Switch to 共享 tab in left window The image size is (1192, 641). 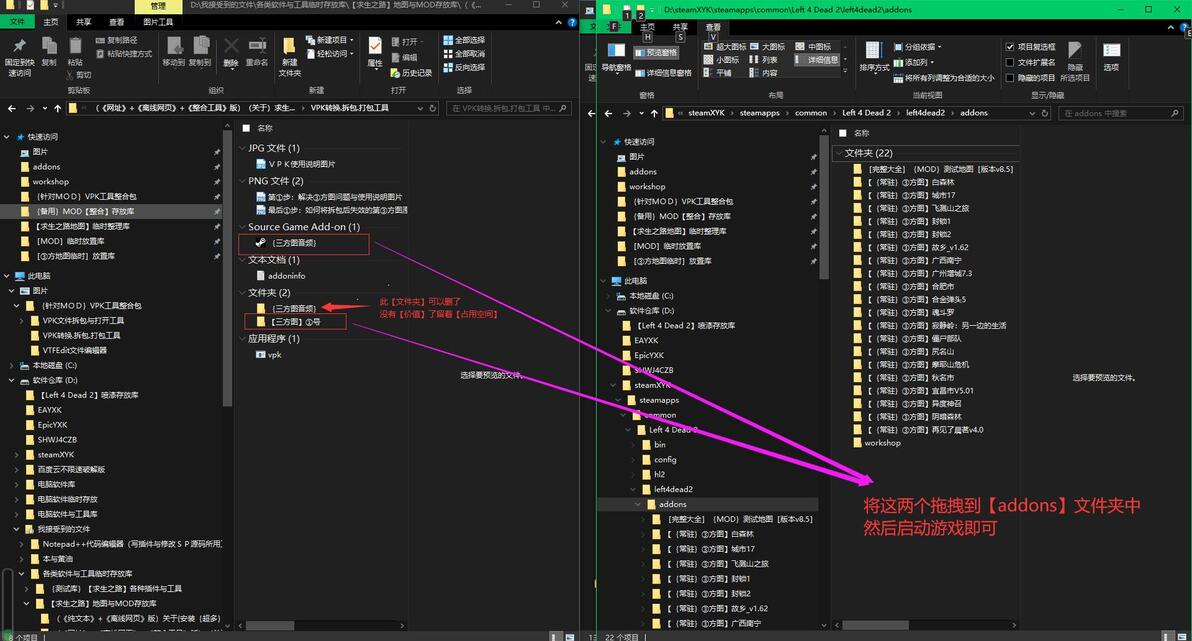84,22
